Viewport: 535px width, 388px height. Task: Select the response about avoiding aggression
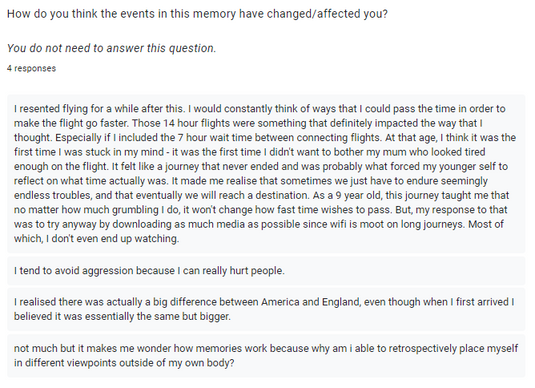click(266, 271)
